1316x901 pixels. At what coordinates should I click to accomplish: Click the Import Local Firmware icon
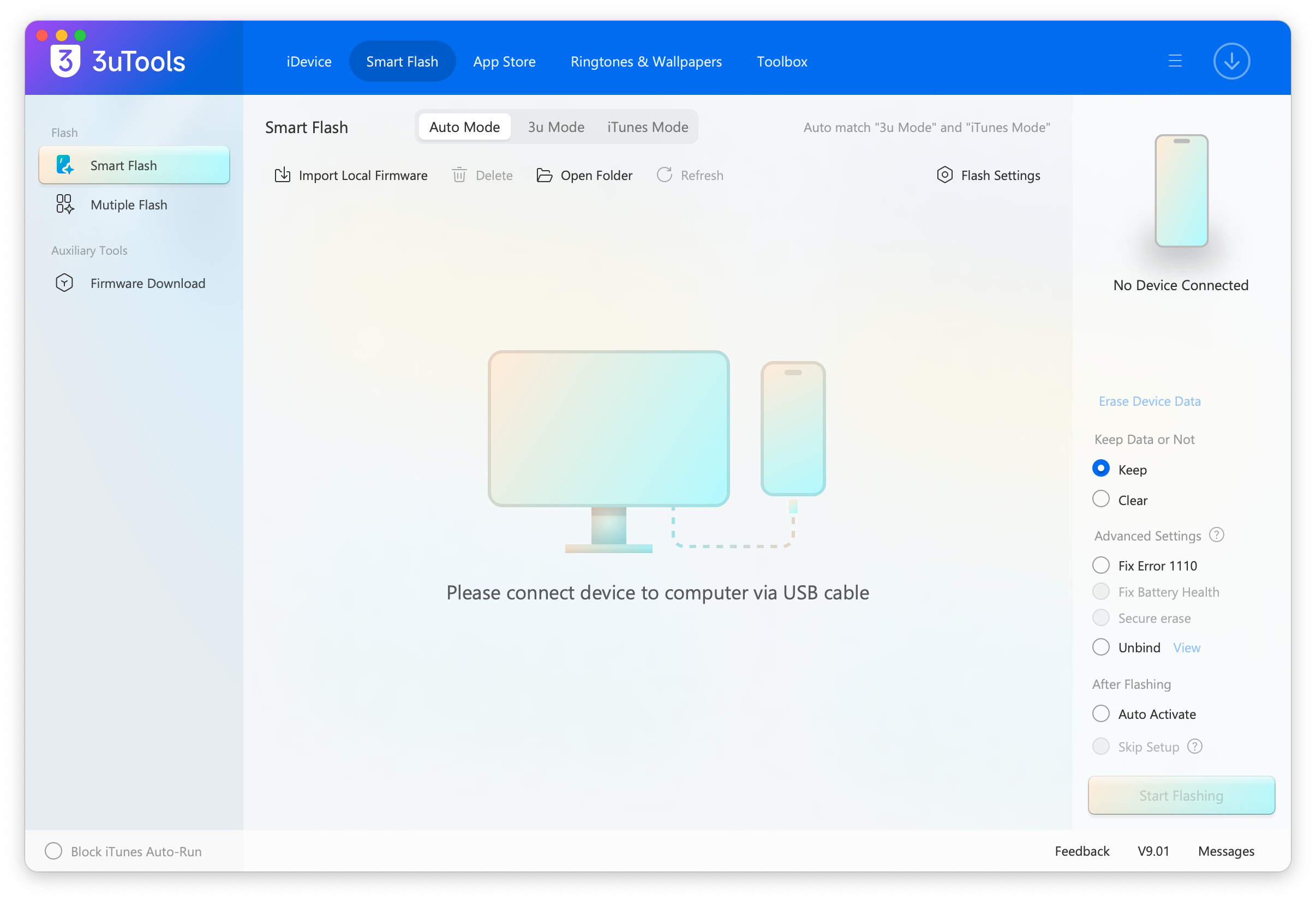click(283, 175)
